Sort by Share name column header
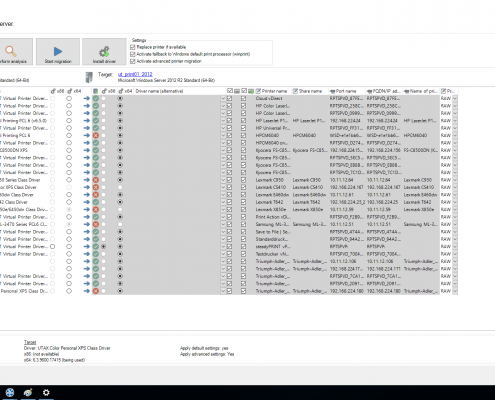This screenshot has height=400, width=495. pyautogui.click(x=310, y=91)
